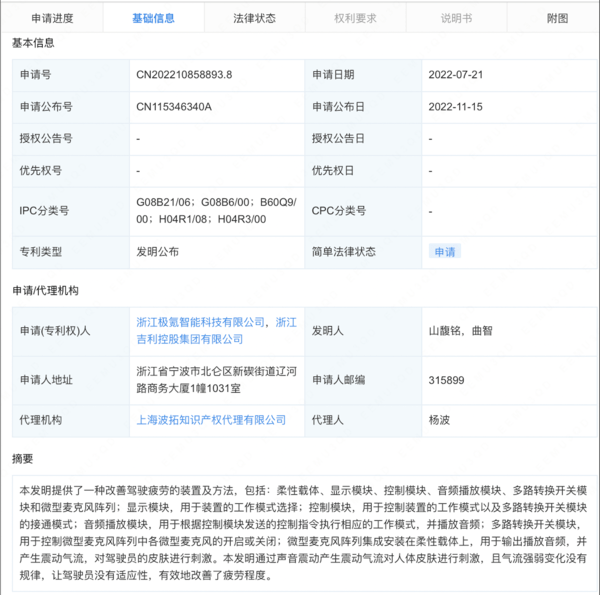Click the 授权公告号 label cell

[71, 139]
